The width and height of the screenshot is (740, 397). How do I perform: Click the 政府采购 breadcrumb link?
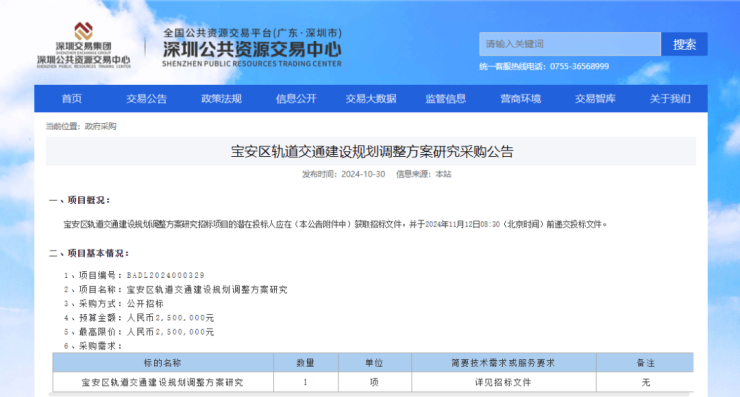[x=101, y=126]
